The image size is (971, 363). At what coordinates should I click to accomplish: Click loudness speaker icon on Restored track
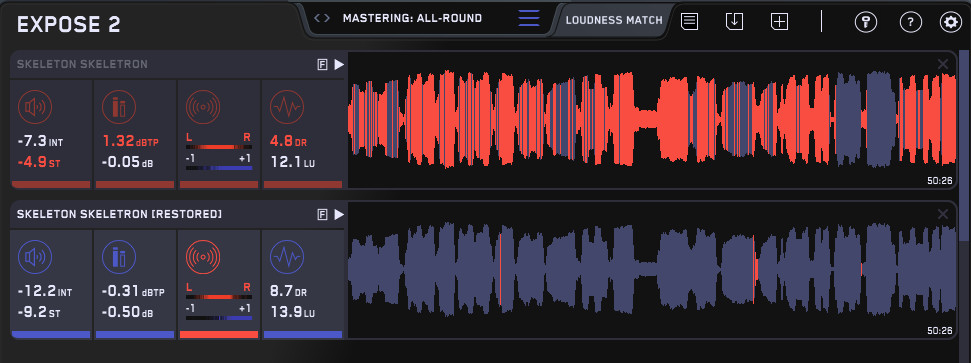pyautogui.click(x=35, y=258)
